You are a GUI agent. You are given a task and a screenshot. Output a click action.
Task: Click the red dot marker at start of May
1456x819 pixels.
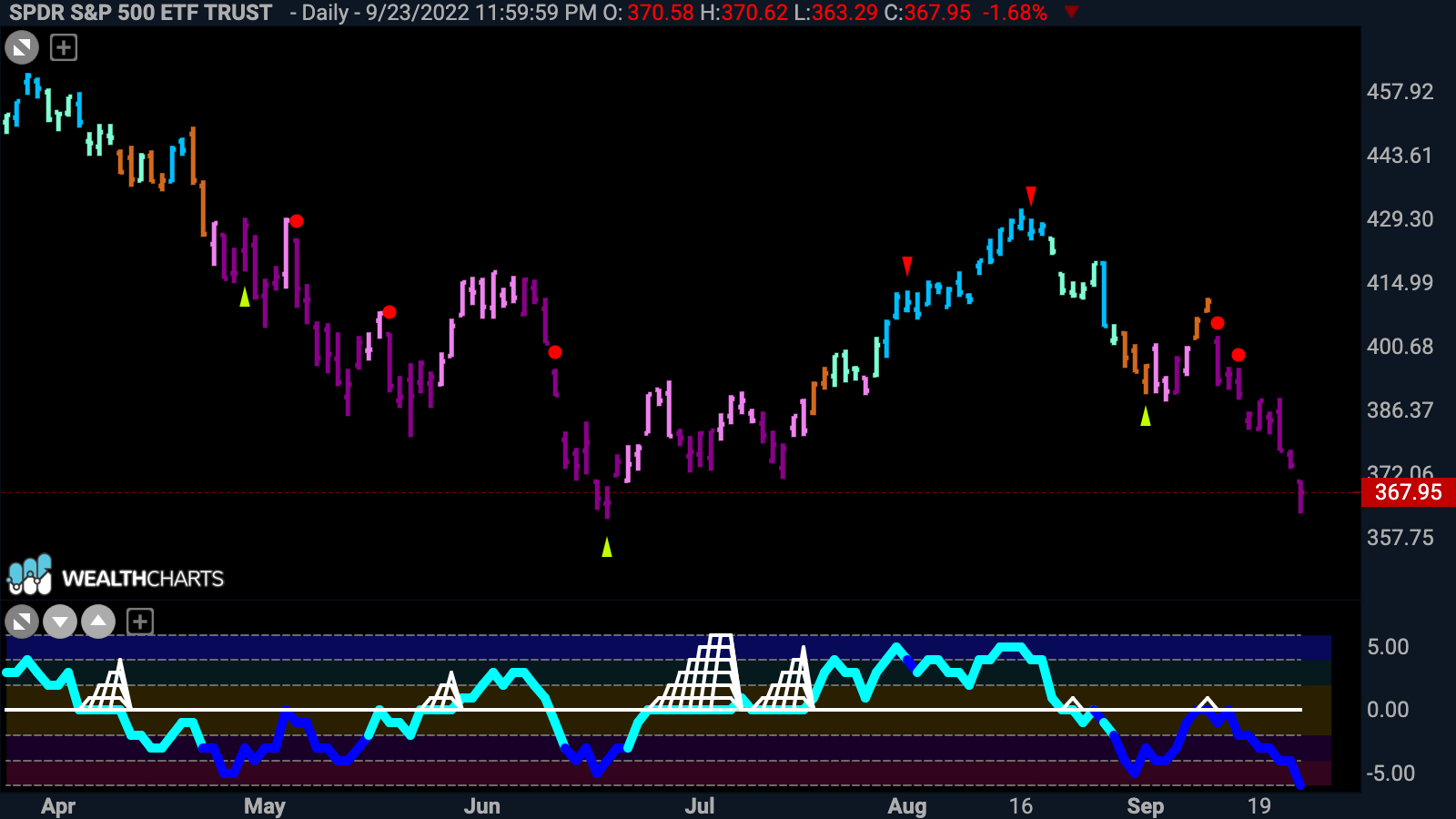297,221
